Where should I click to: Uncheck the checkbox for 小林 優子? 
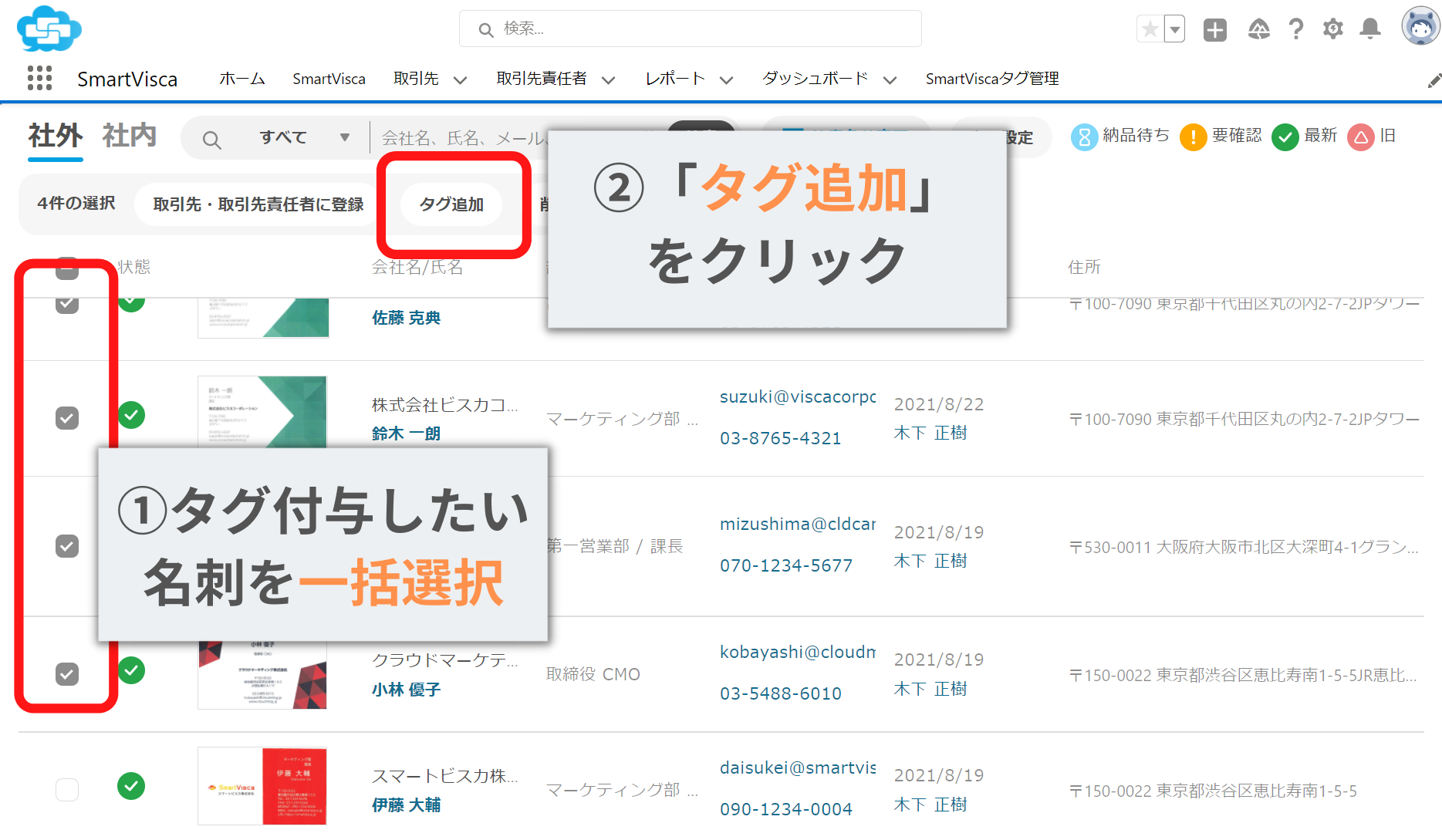67,674
